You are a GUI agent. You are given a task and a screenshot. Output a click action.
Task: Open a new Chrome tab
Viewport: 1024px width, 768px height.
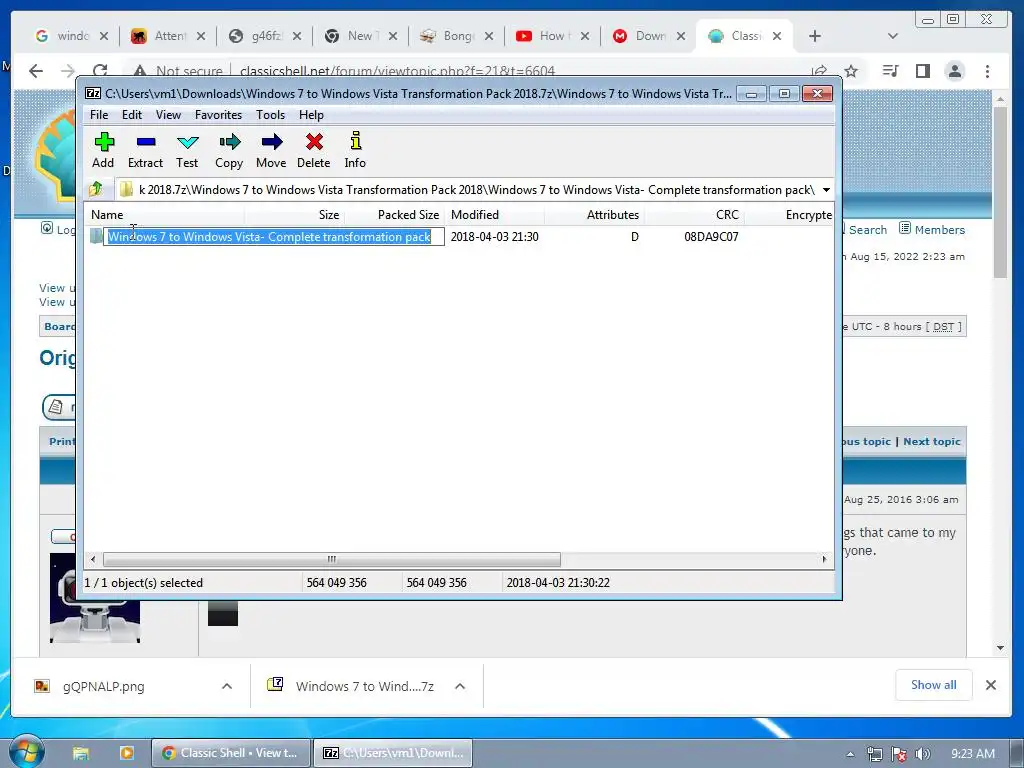pos(814,36)
